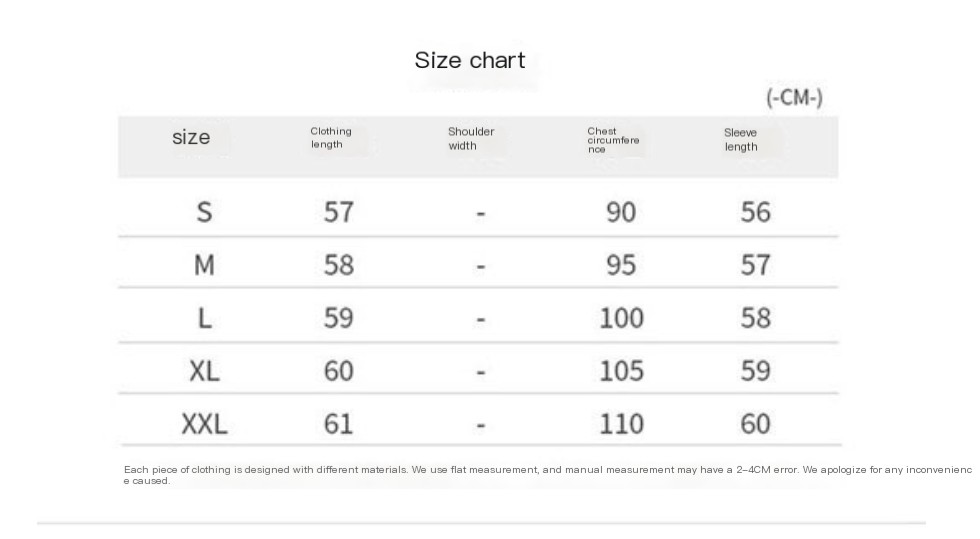Click the "Shoulder width" column header

470,138
